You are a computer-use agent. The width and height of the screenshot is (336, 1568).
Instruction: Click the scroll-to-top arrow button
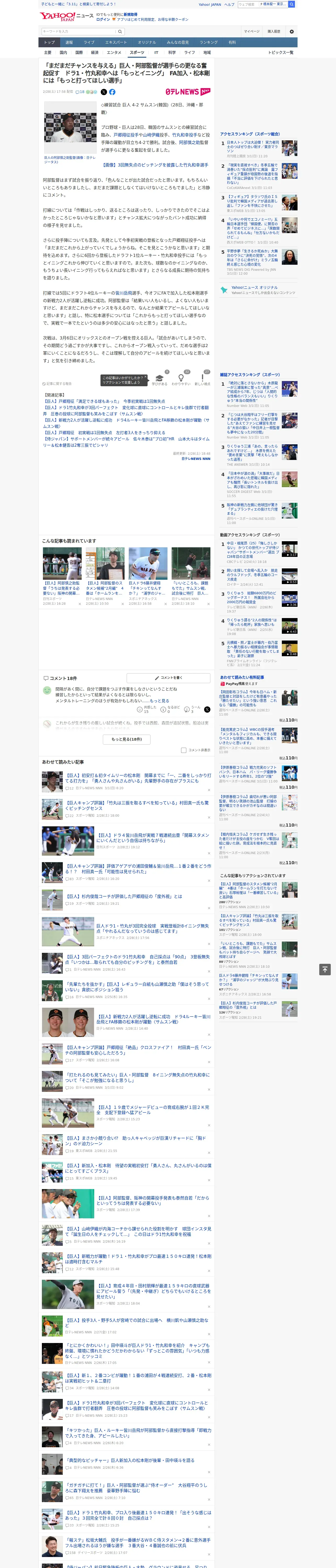click(325, 969)
